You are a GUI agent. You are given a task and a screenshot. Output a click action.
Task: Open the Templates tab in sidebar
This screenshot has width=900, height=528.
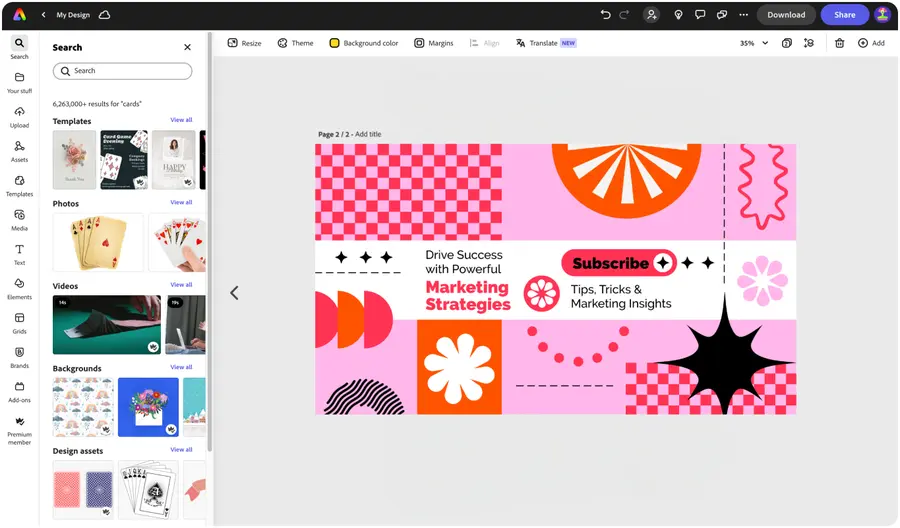[x=19, y=185]
